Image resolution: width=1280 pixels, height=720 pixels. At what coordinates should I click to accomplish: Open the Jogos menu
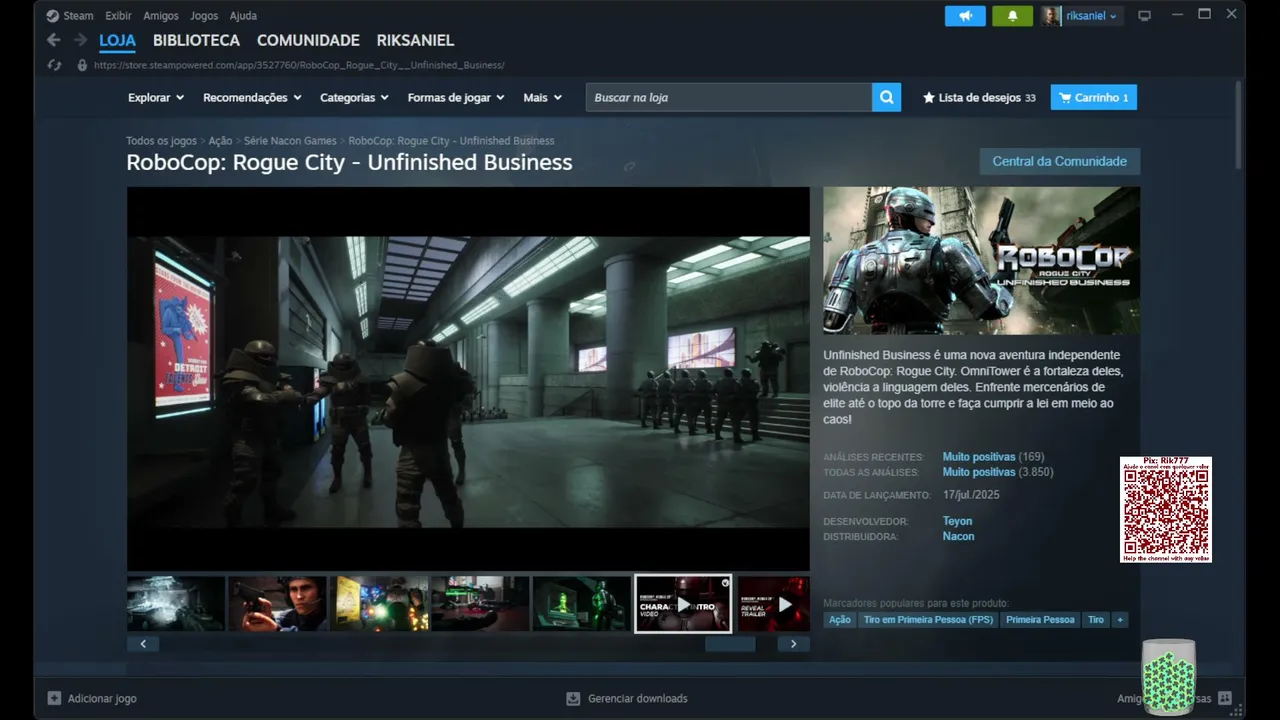point(204,16)
